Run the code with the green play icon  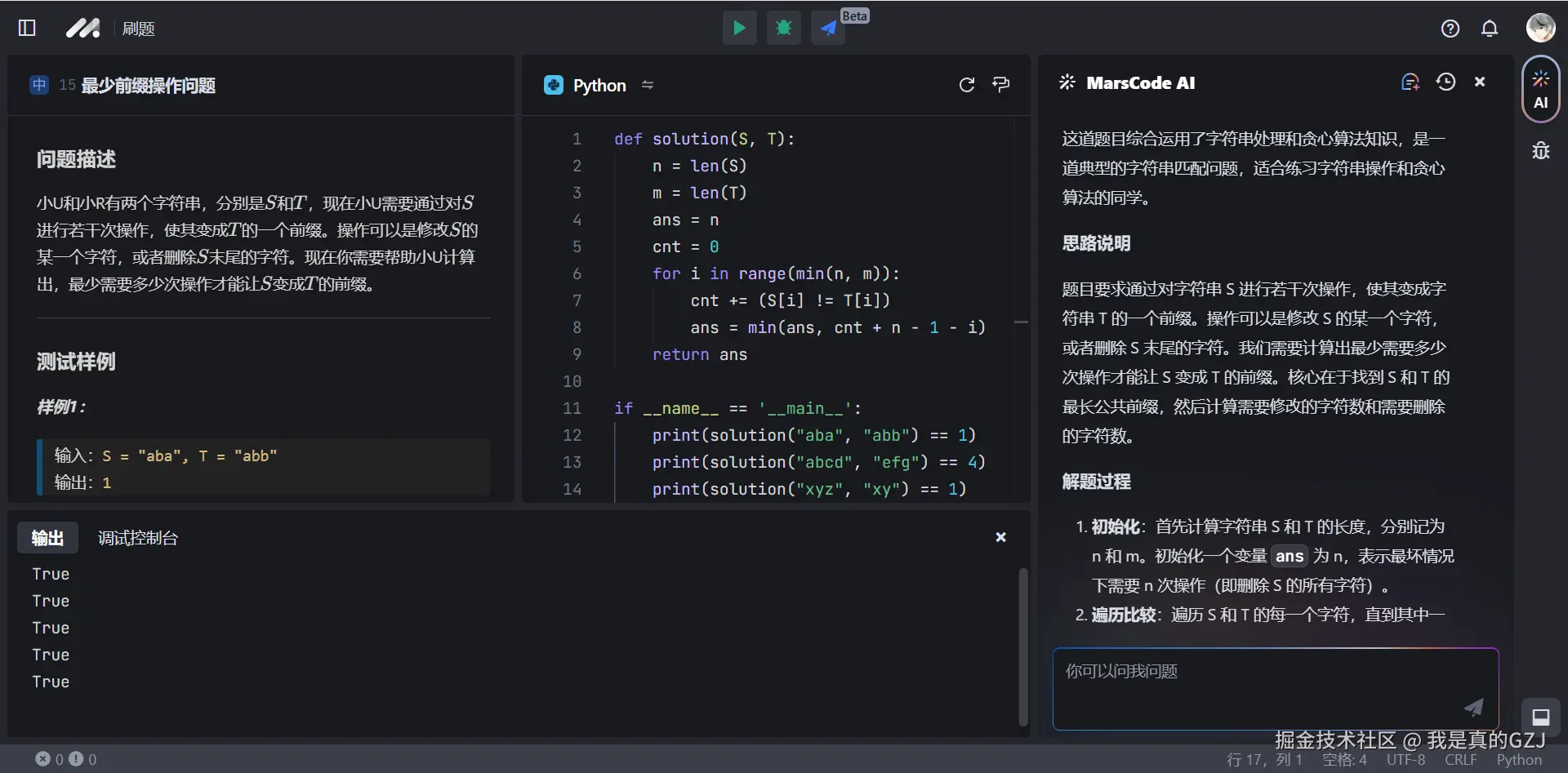pyautogui.click(x=739, y=28)
